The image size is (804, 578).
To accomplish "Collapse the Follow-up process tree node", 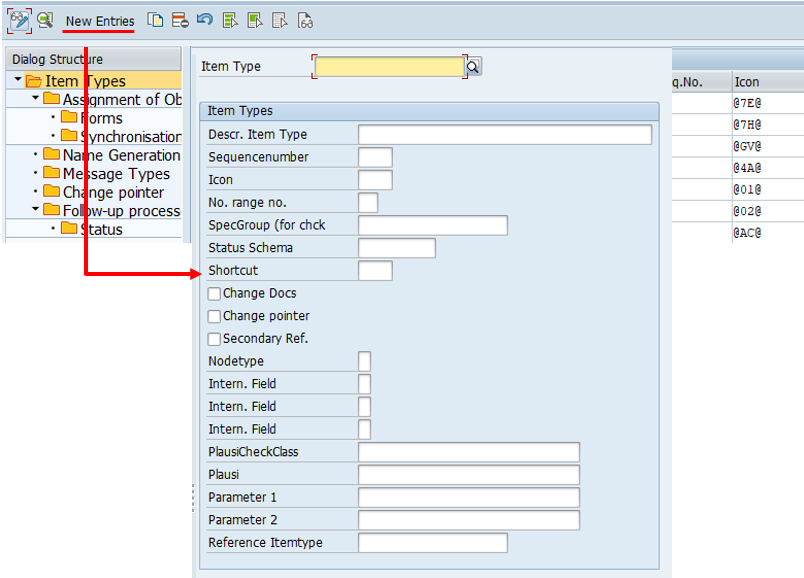I will tap(35, 210).
